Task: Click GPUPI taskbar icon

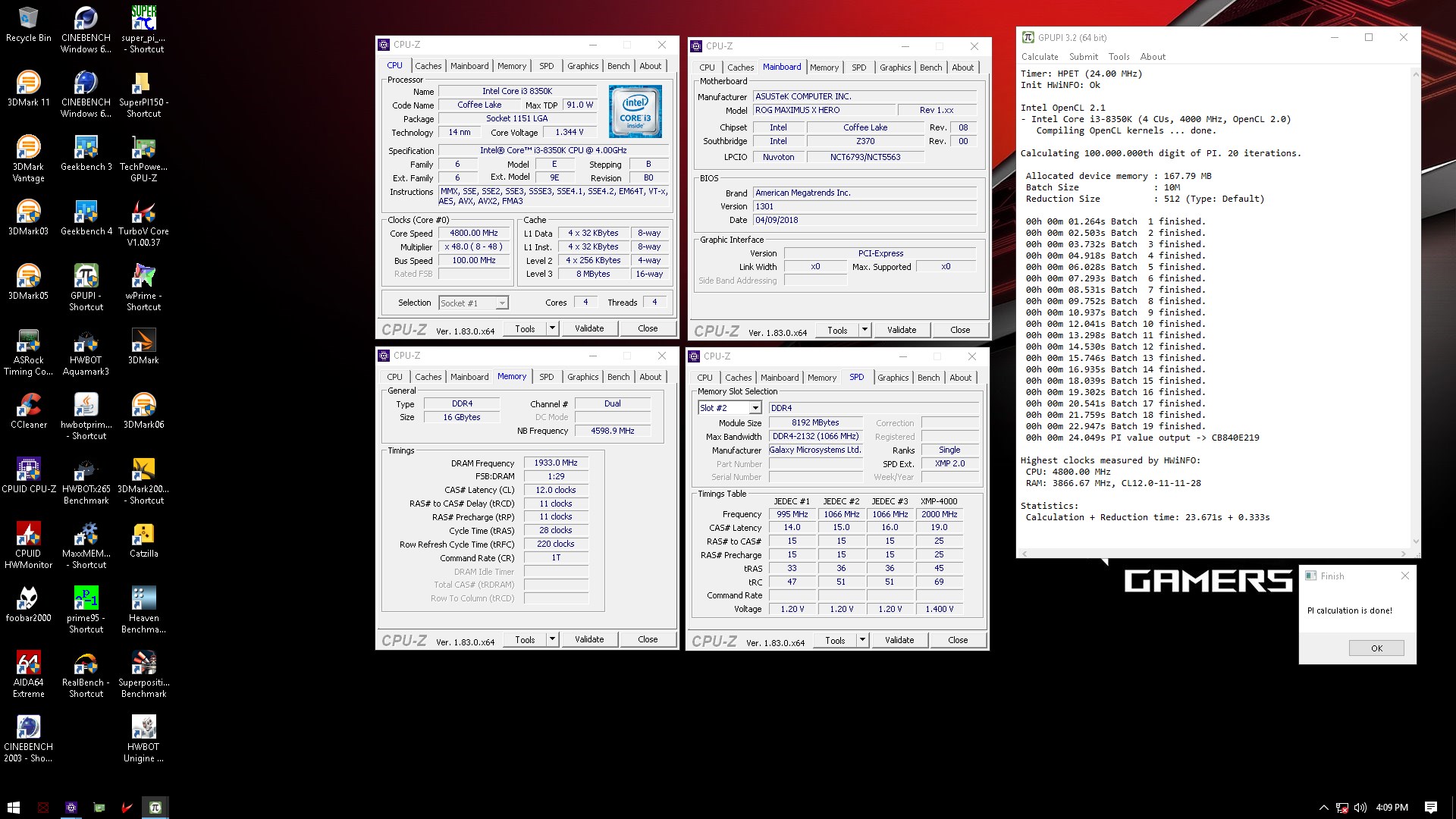Action: 155,808
